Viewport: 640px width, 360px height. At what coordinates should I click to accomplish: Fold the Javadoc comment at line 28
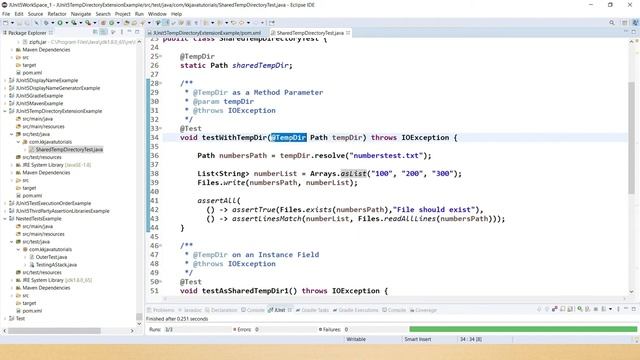[160, 83]
